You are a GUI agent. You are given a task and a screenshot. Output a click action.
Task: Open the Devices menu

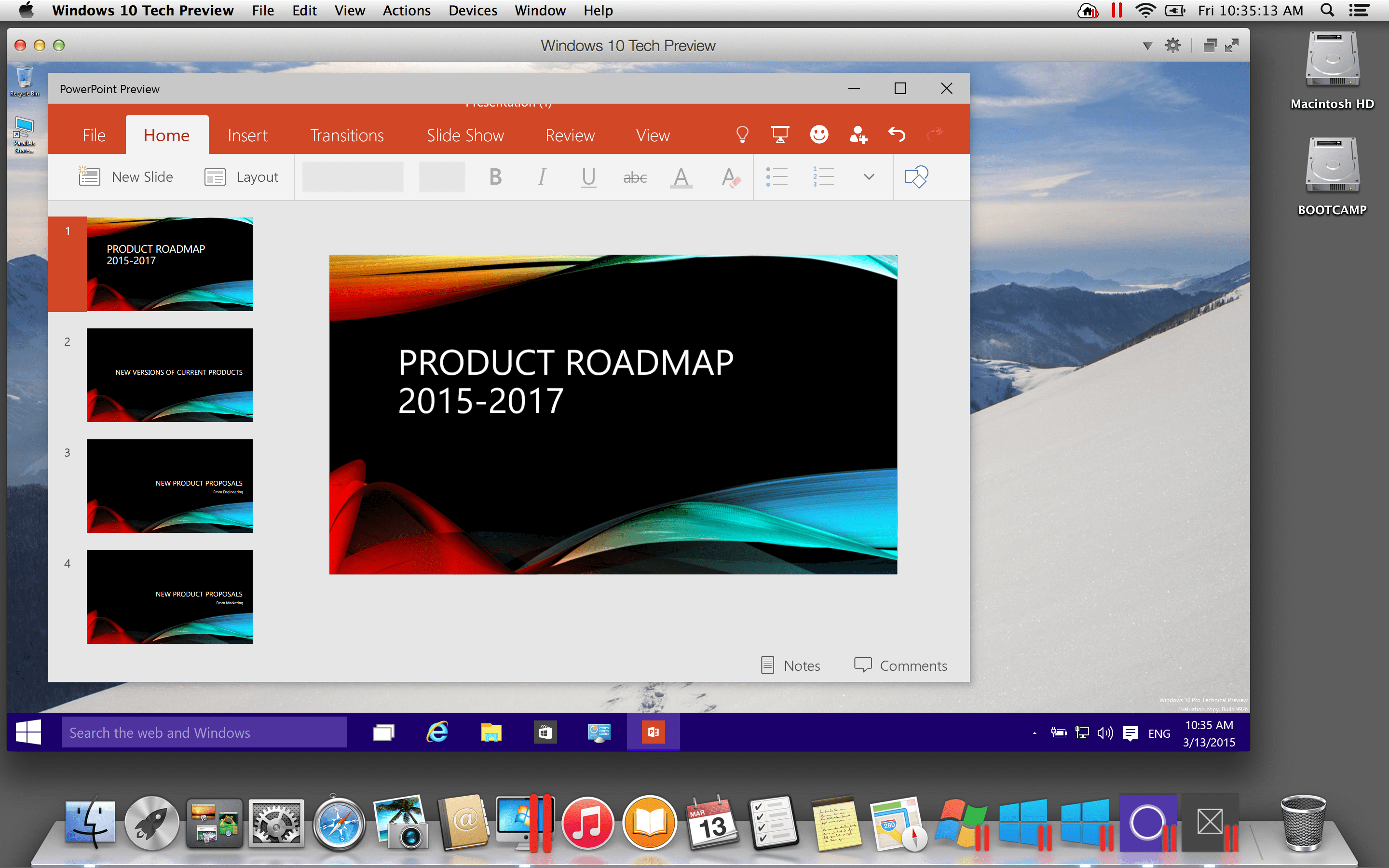click(x=472, y=10)
